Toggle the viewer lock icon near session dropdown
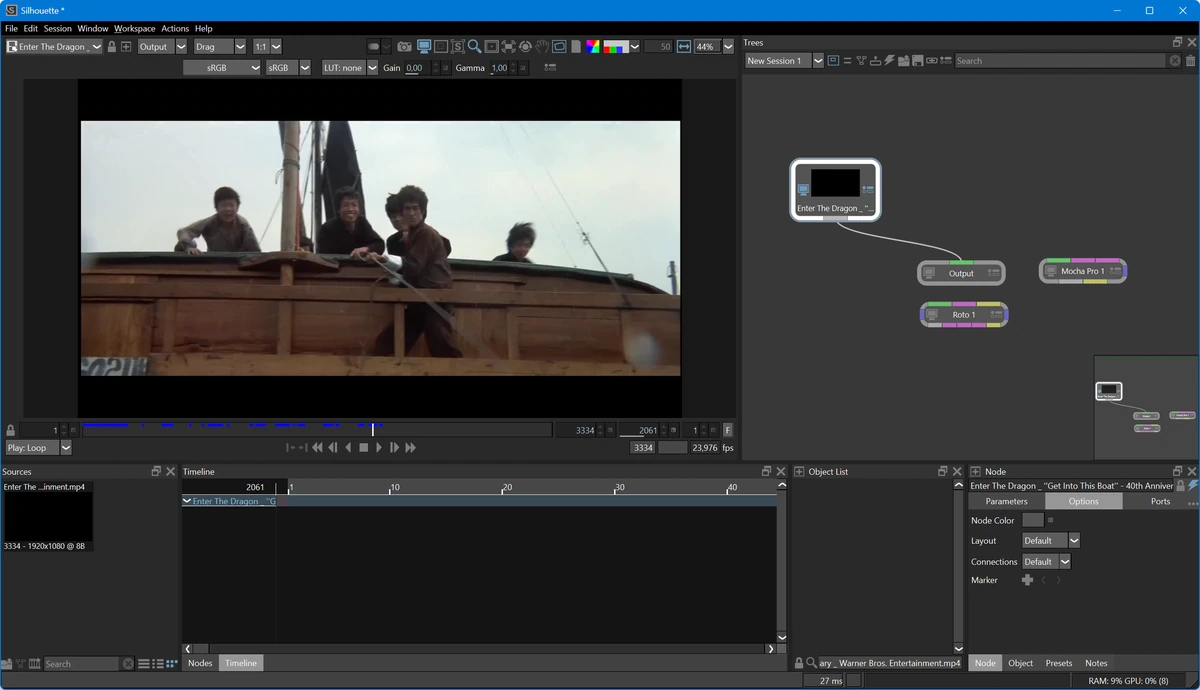The height and width of the screenshot is (690, 1200). click(111, 46)
